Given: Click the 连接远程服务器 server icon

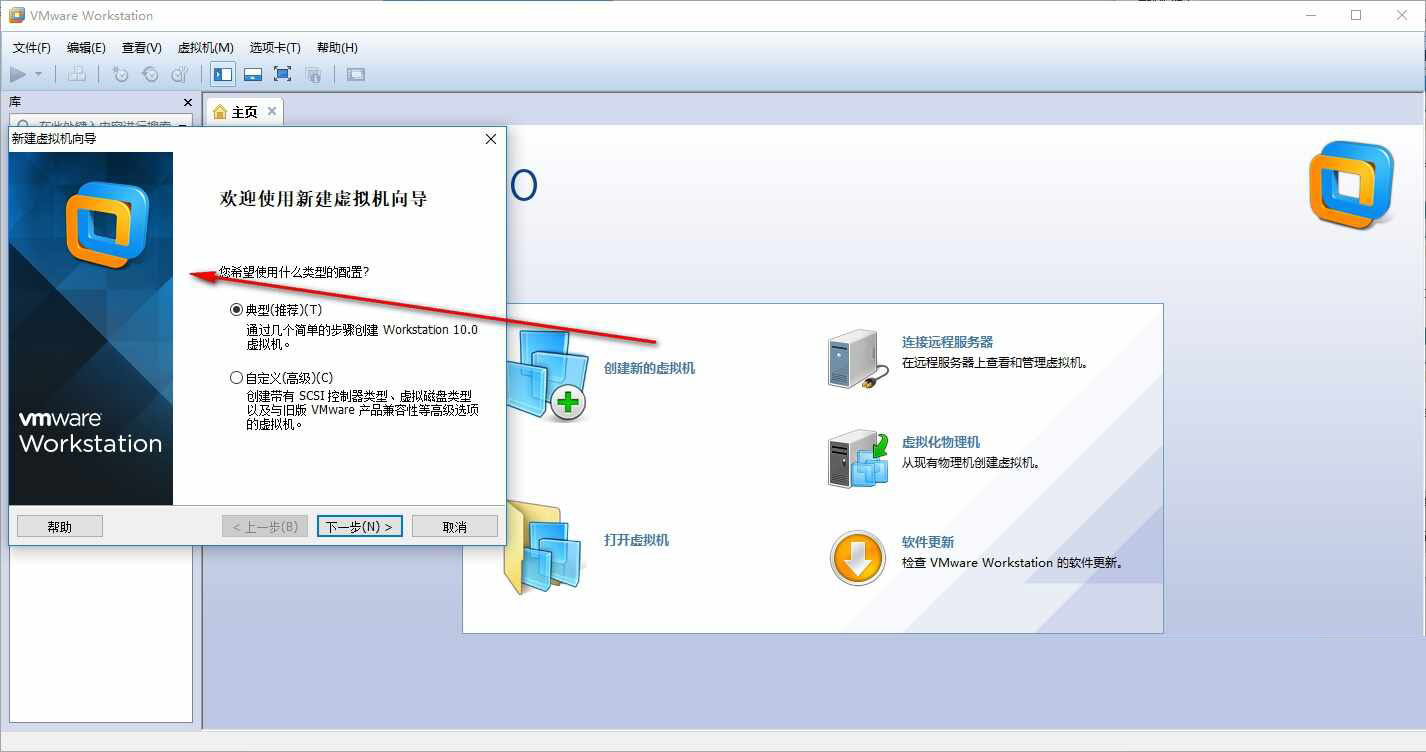Looking at the screenshot, I should (858, 360).
